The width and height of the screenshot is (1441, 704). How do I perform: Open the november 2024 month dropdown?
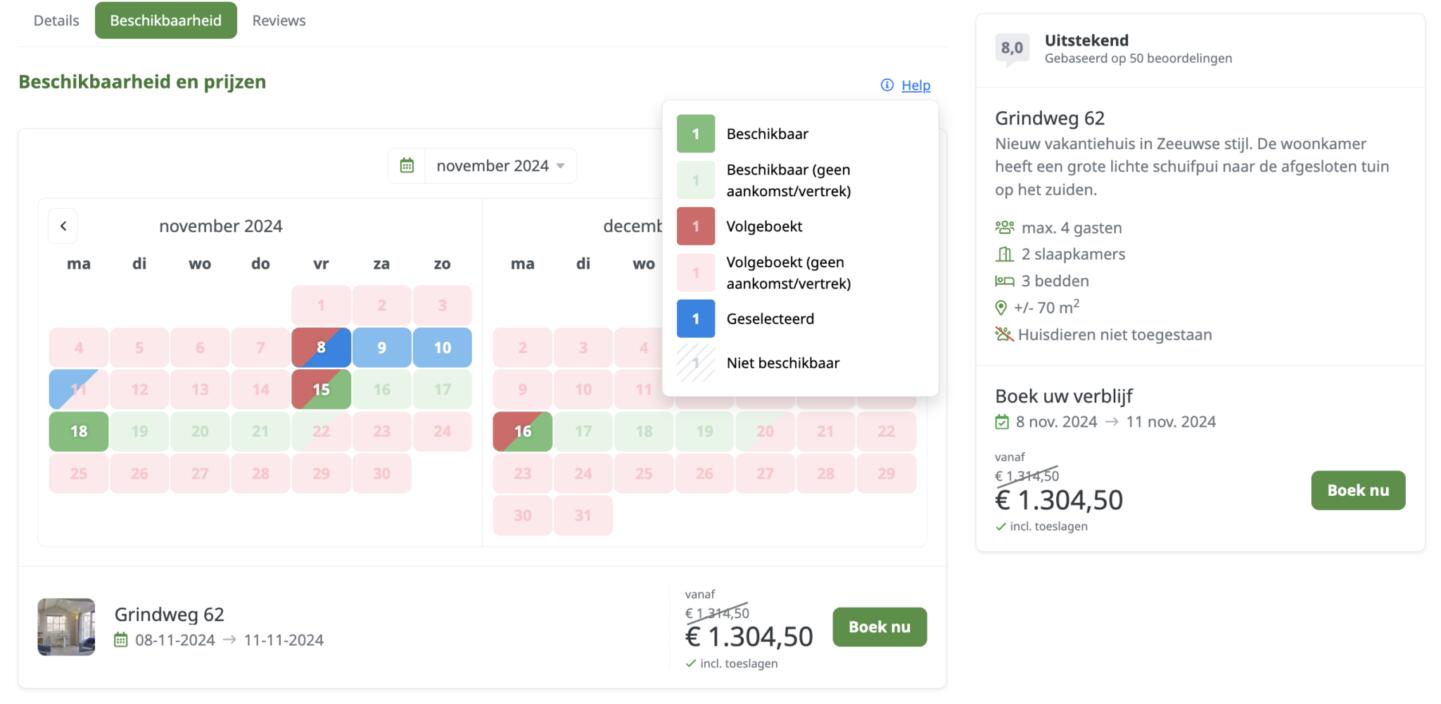click(500, 166)
